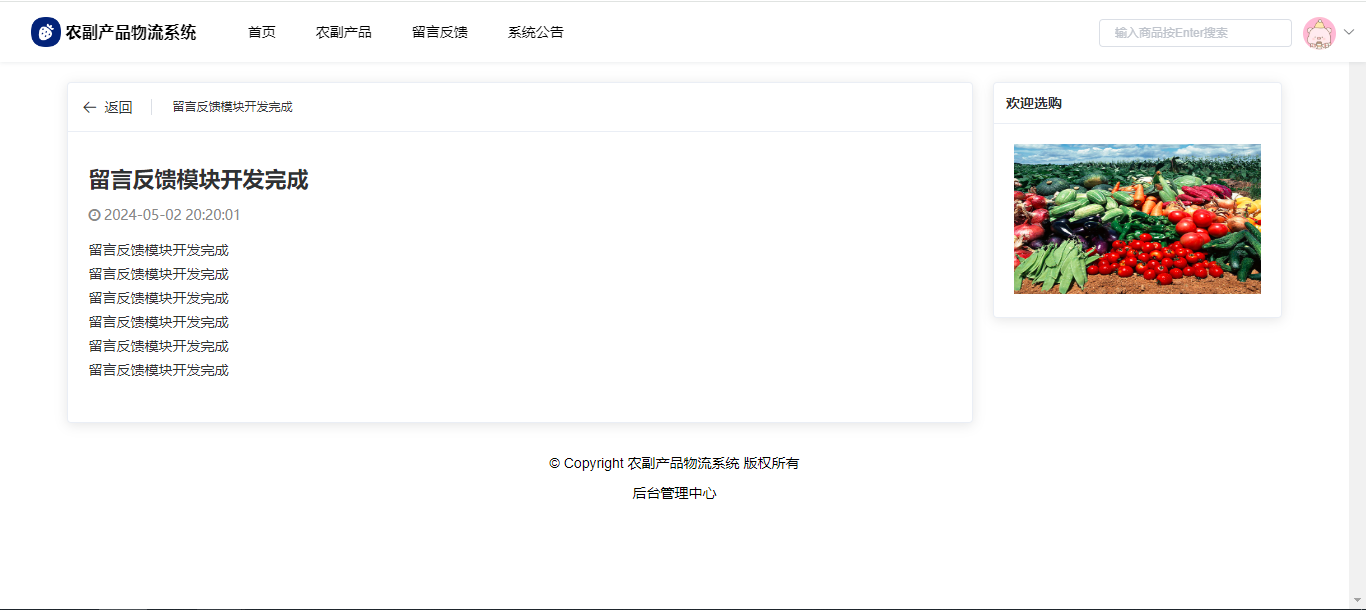Click the clock icon beside the date

coord(95,215)
